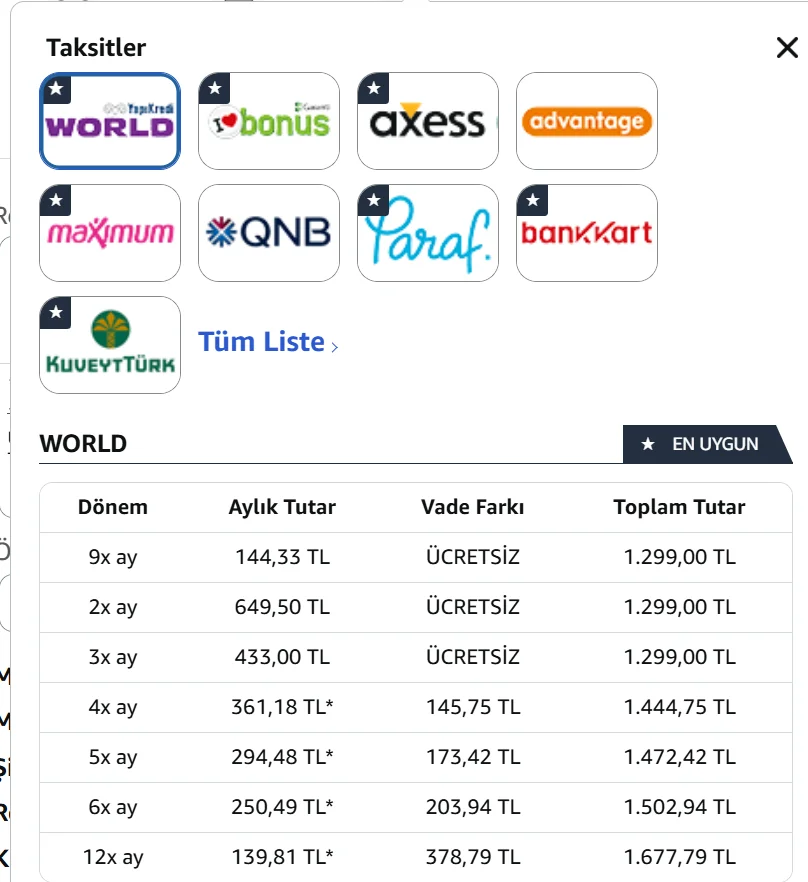Click the 9x ay installment row
This screenshot has height=882, width=808.
[112, 557]
